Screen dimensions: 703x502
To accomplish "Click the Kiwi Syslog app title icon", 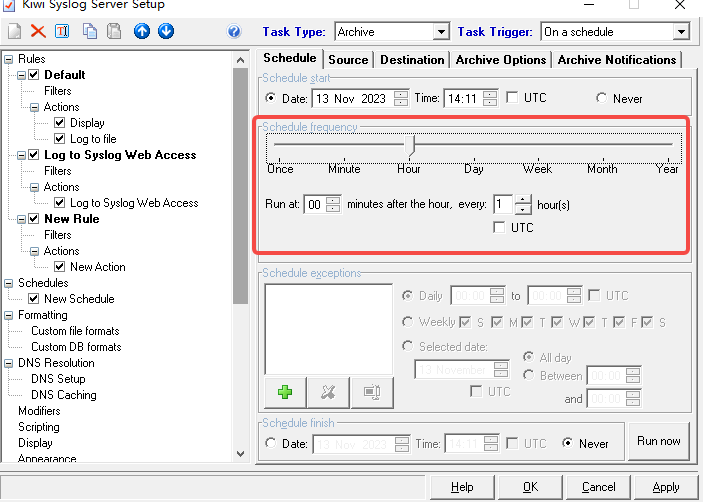I will tap(9, 5).
